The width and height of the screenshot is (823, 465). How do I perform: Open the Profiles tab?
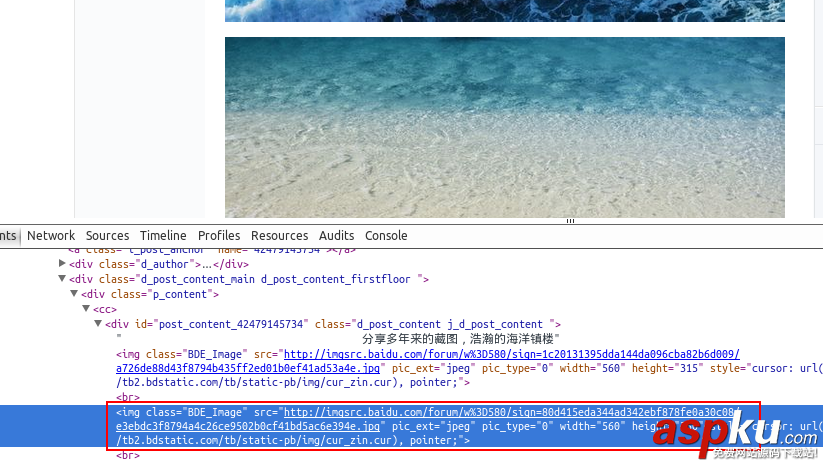tap(219, 236)
